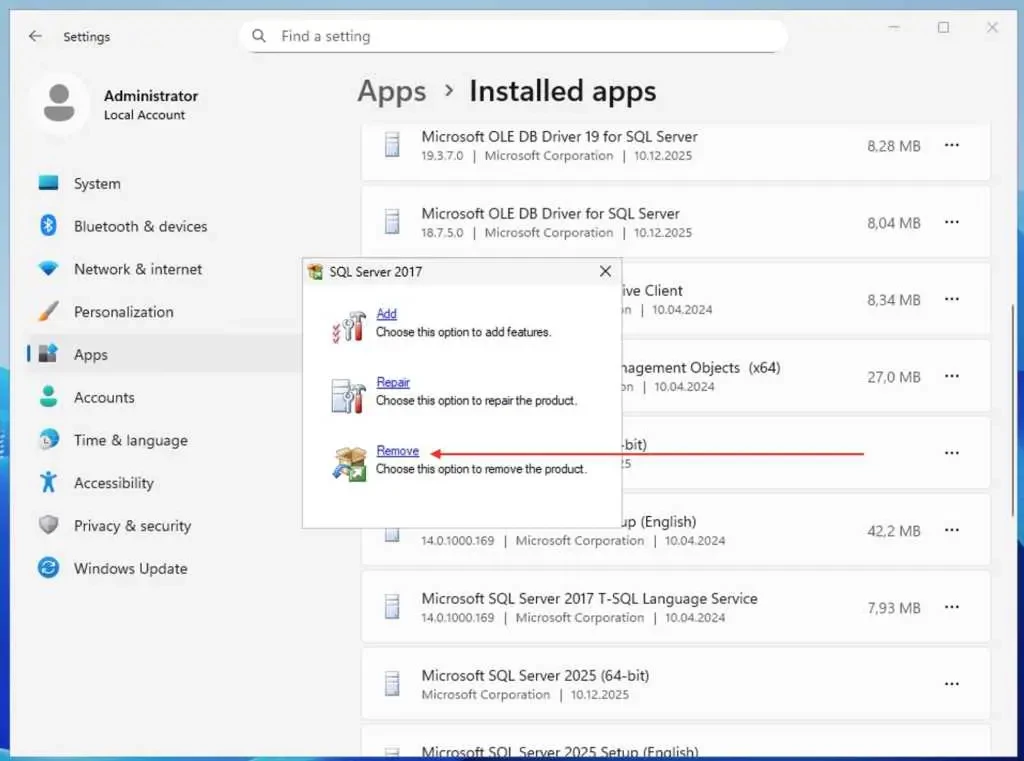Open more options for SQL Server 2025 (64-bit)
Viewport: 1024px width, 761px height.
(951, 684)
